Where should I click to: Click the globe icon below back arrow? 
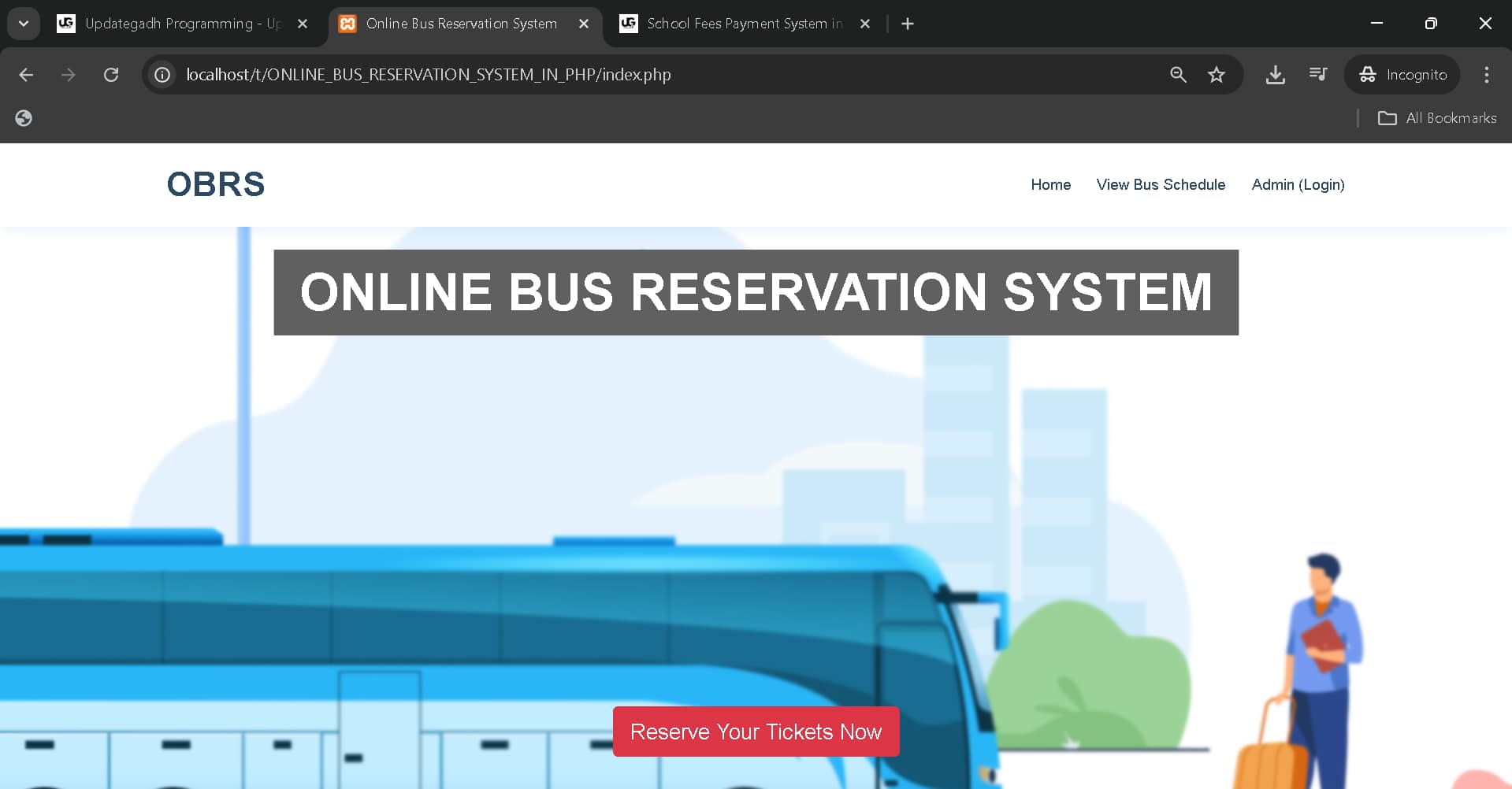23,117
